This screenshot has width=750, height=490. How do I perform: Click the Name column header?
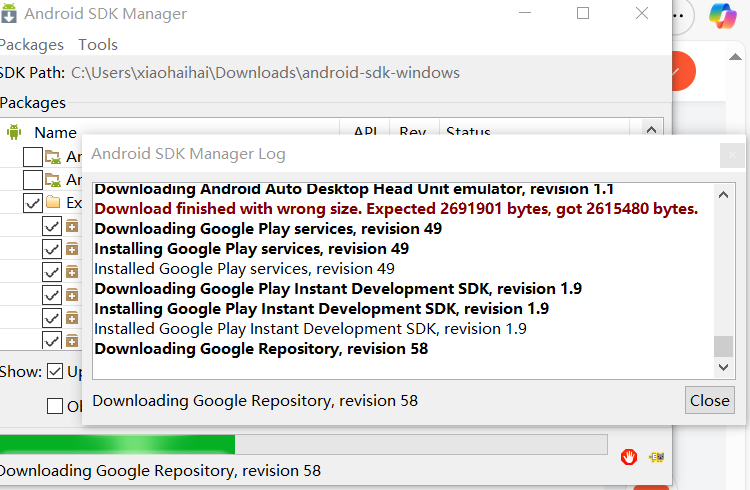[x=55, y=132]
